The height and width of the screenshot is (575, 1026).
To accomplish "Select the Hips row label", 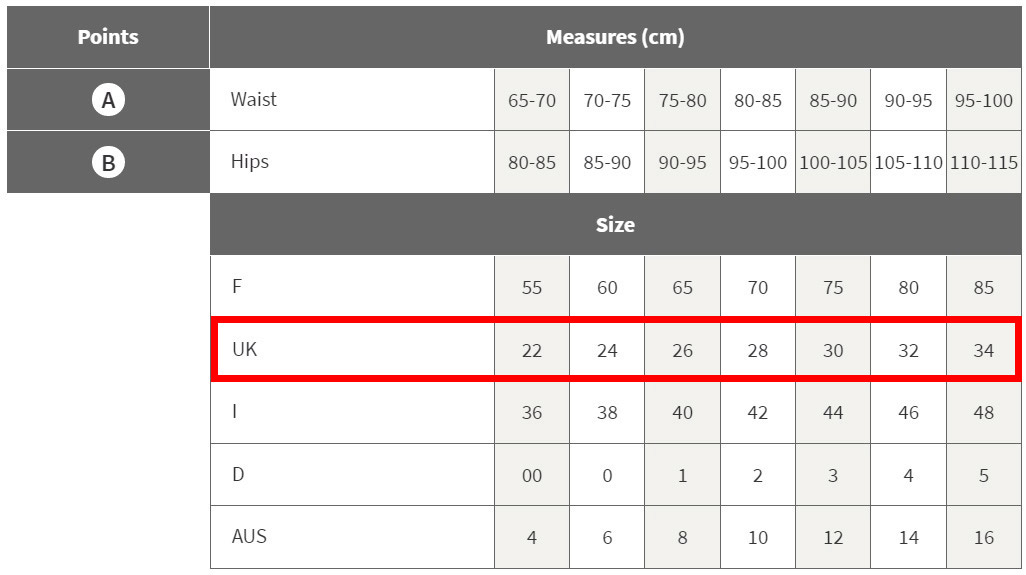I will (249, 161).
